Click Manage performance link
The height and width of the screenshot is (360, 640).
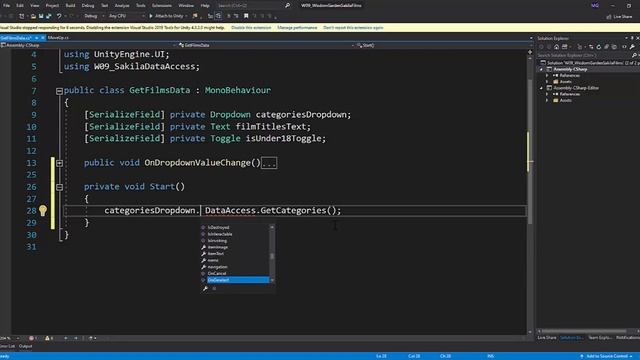pos(297,28)
